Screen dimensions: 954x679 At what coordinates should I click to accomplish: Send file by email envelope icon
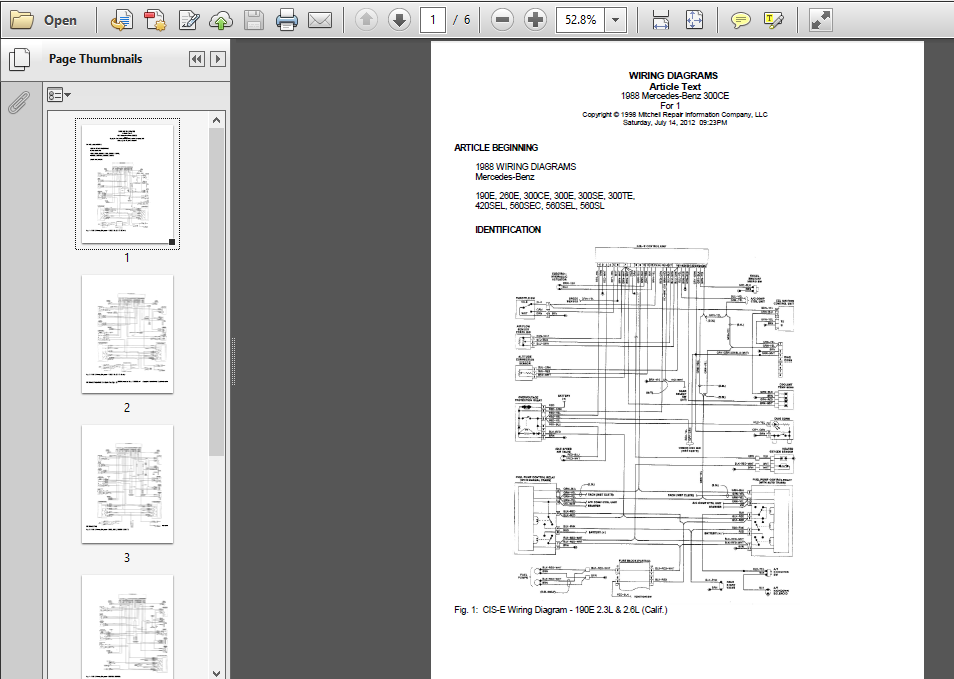coord(320,20)
